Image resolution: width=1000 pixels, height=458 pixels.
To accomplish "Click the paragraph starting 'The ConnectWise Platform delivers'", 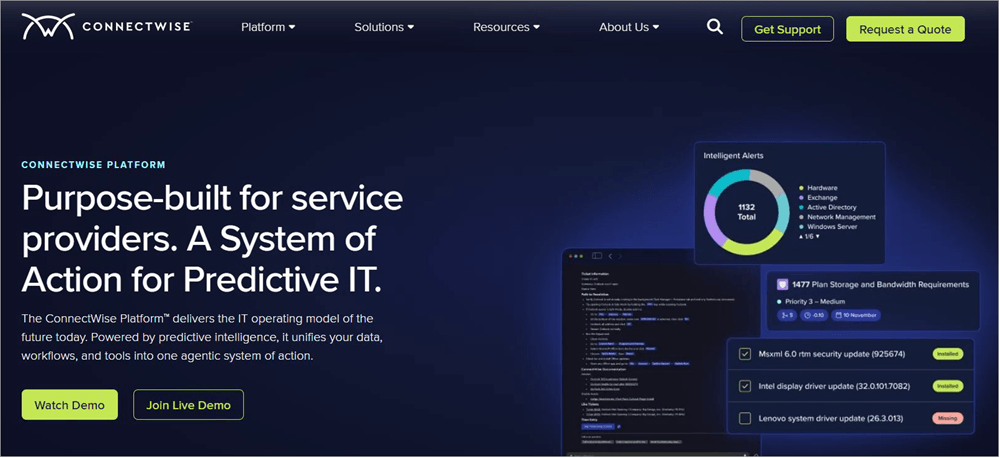I will coord(202,337).
